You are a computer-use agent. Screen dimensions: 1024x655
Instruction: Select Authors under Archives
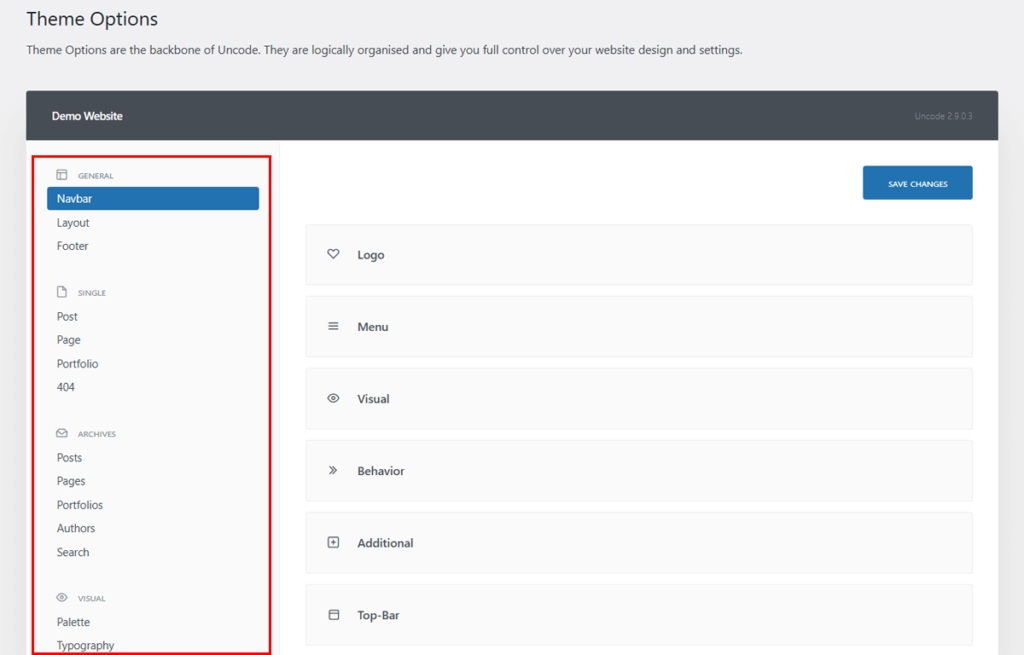click(76, 528)
